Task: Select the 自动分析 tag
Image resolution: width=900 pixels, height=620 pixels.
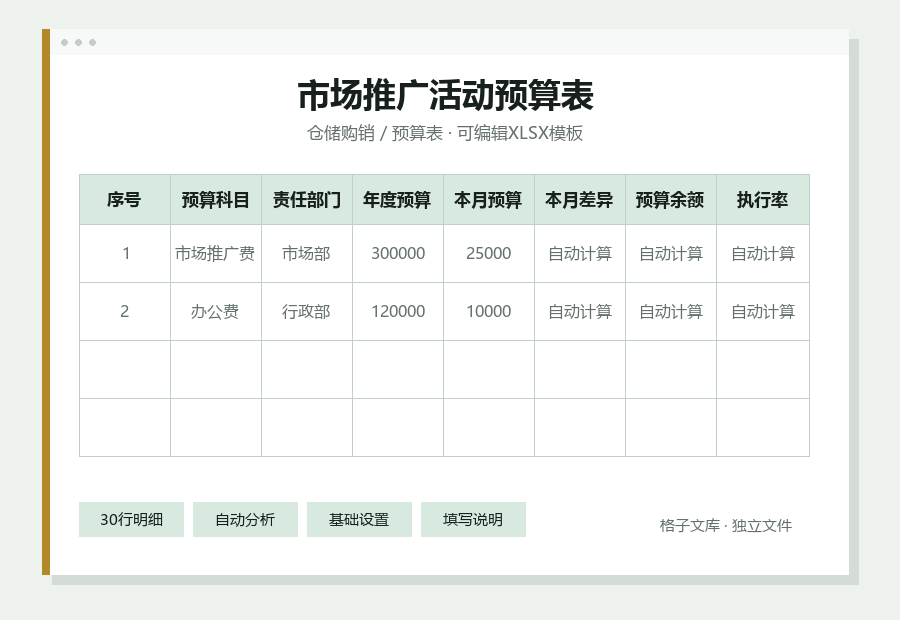Action: 245,520
